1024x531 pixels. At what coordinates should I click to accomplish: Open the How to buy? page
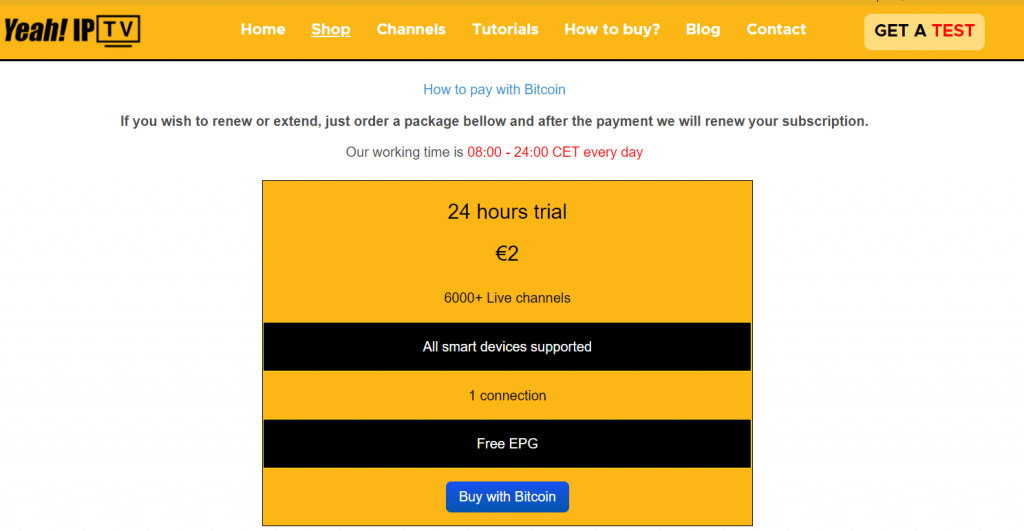612,29
